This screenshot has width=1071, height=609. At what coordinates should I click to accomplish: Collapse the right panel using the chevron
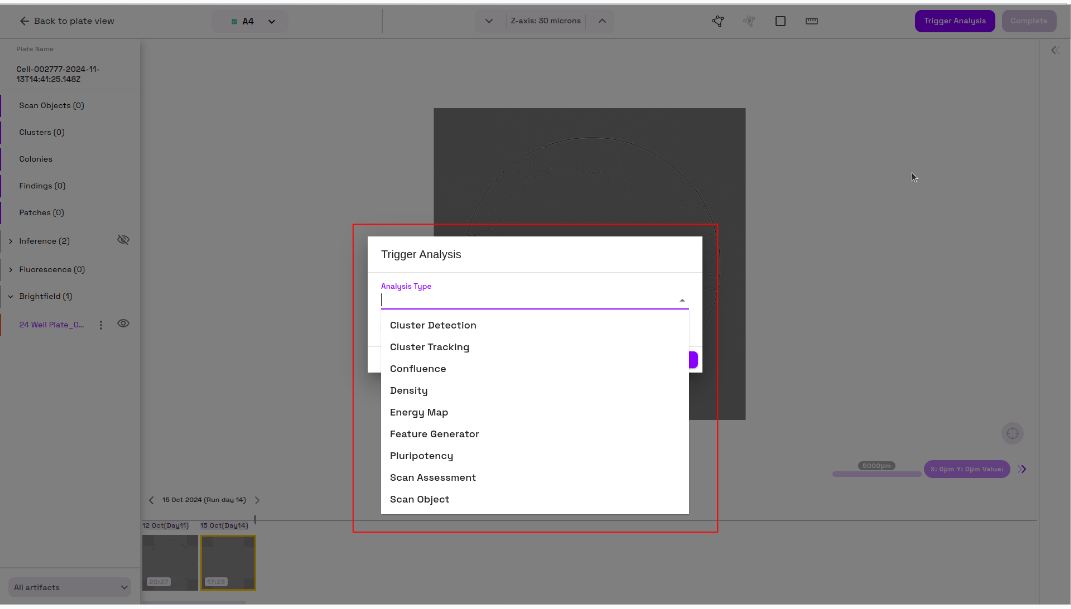(x=1054, y=49)
